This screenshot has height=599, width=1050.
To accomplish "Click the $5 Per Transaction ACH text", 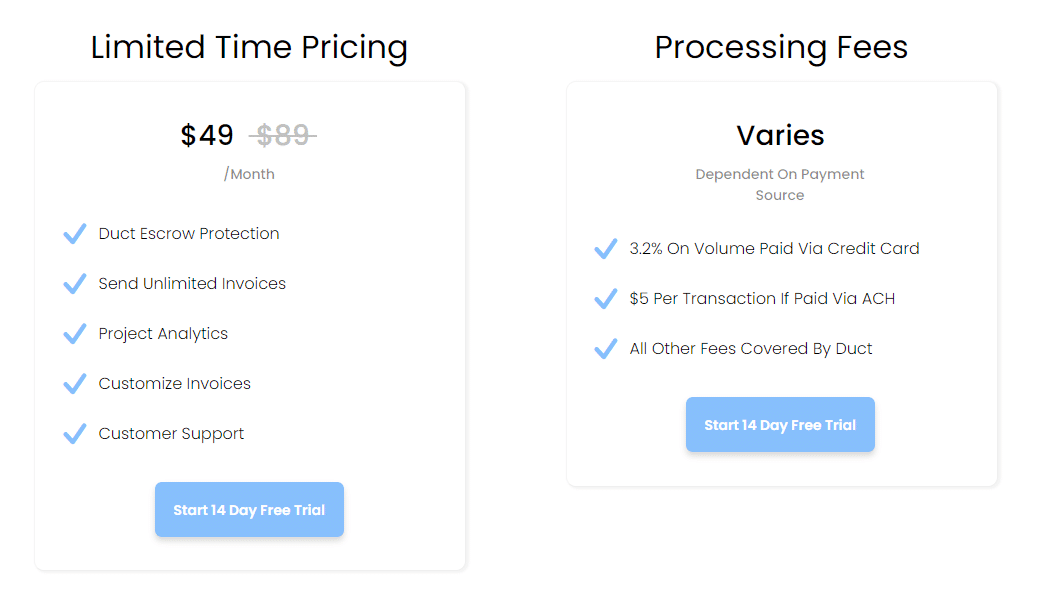I will (760, 298).
